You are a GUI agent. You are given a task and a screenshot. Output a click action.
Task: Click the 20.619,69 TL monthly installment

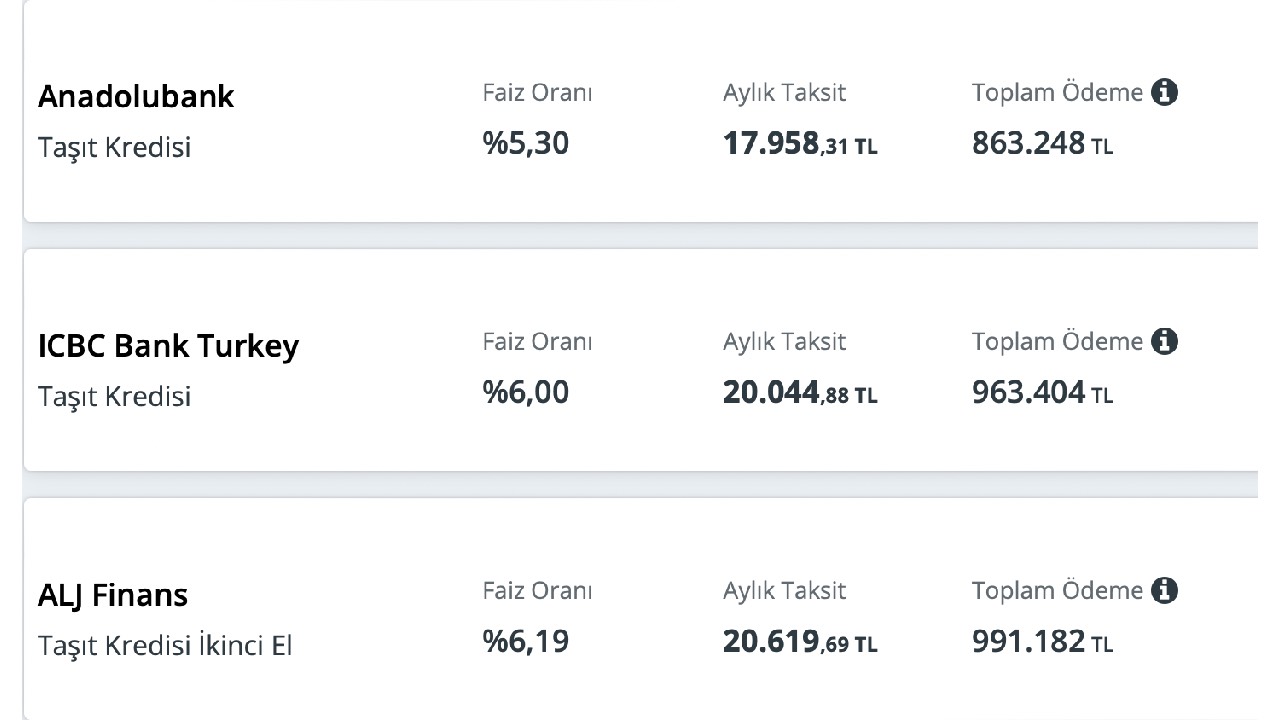pyautogui.click(x=800, y=643)
